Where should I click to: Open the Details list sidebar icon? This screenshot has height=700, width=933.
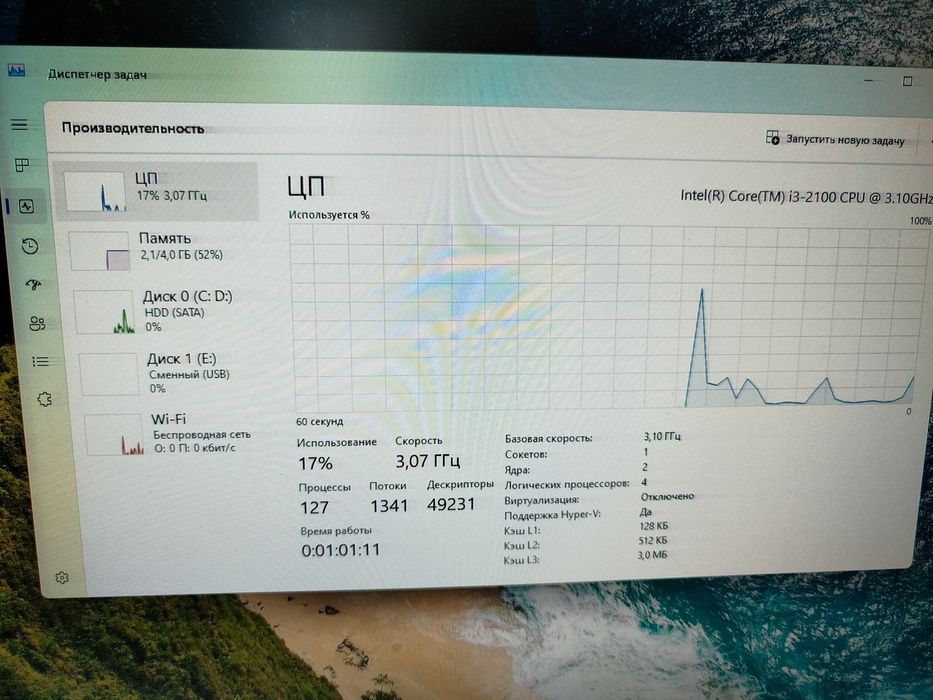pos(40,361)
